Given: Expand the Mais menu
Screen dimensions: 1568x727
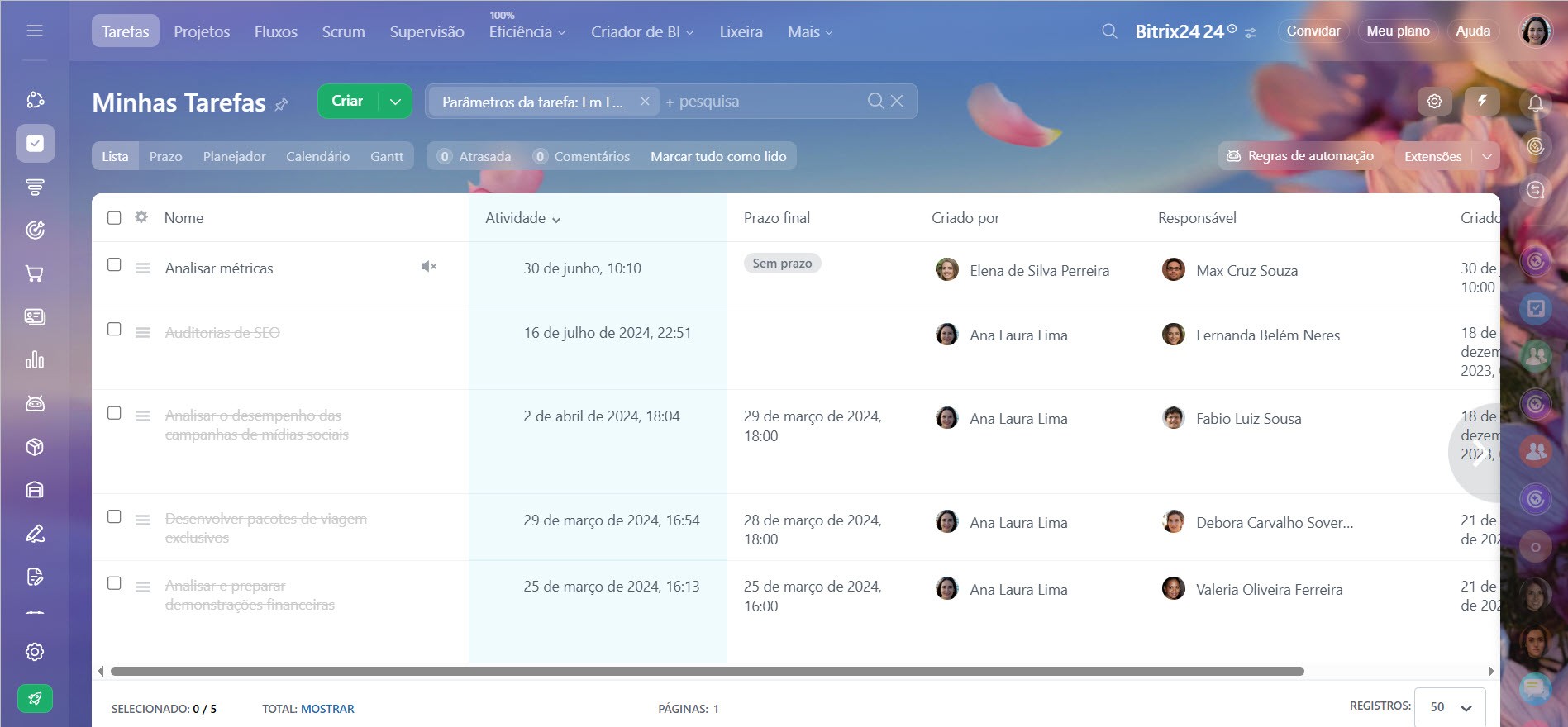Looking at the screenshot, I should (810, 31).
